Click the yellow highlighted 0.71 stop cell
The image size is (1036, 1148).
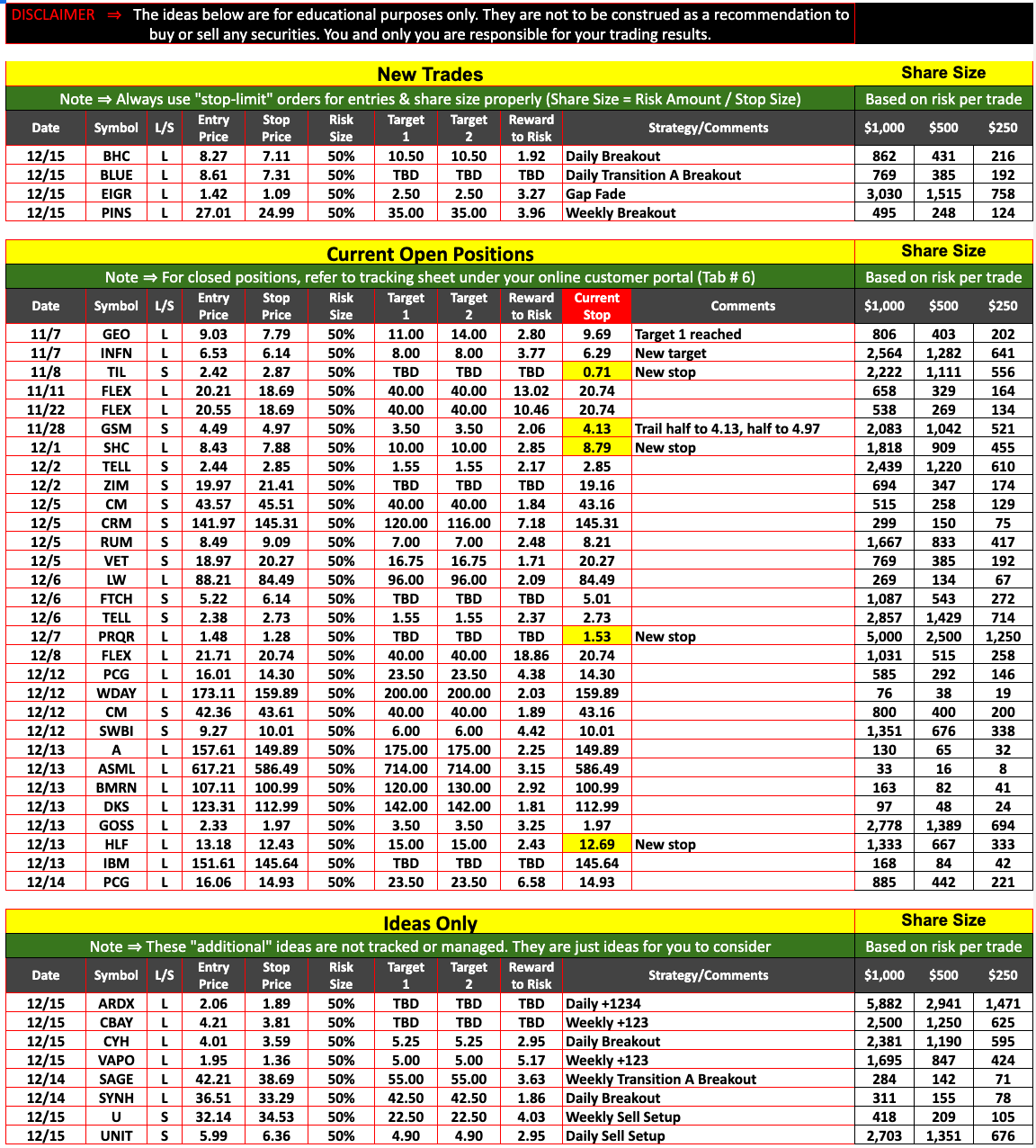[x=596, y=372]
